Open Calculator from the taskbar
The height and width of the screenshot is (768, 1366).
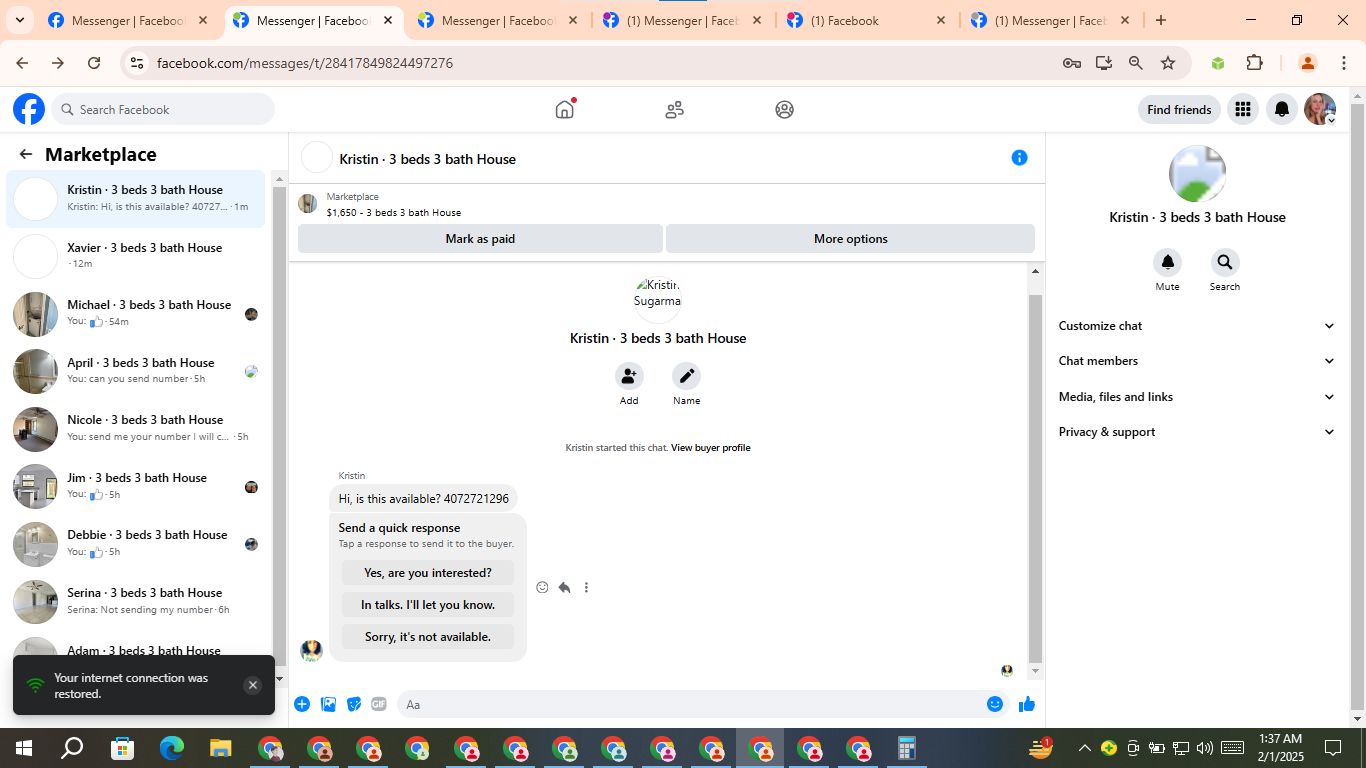pos(907,748)
